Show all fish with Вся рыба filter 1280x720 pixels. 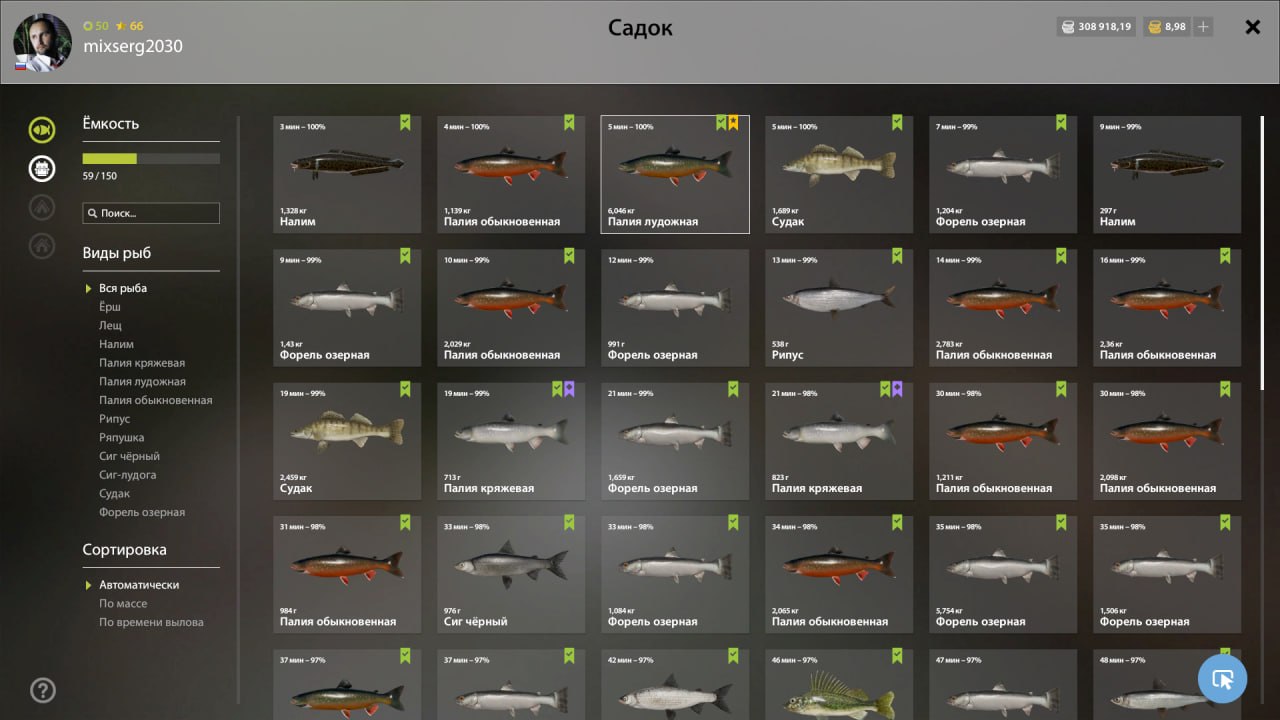click(123, 288)
